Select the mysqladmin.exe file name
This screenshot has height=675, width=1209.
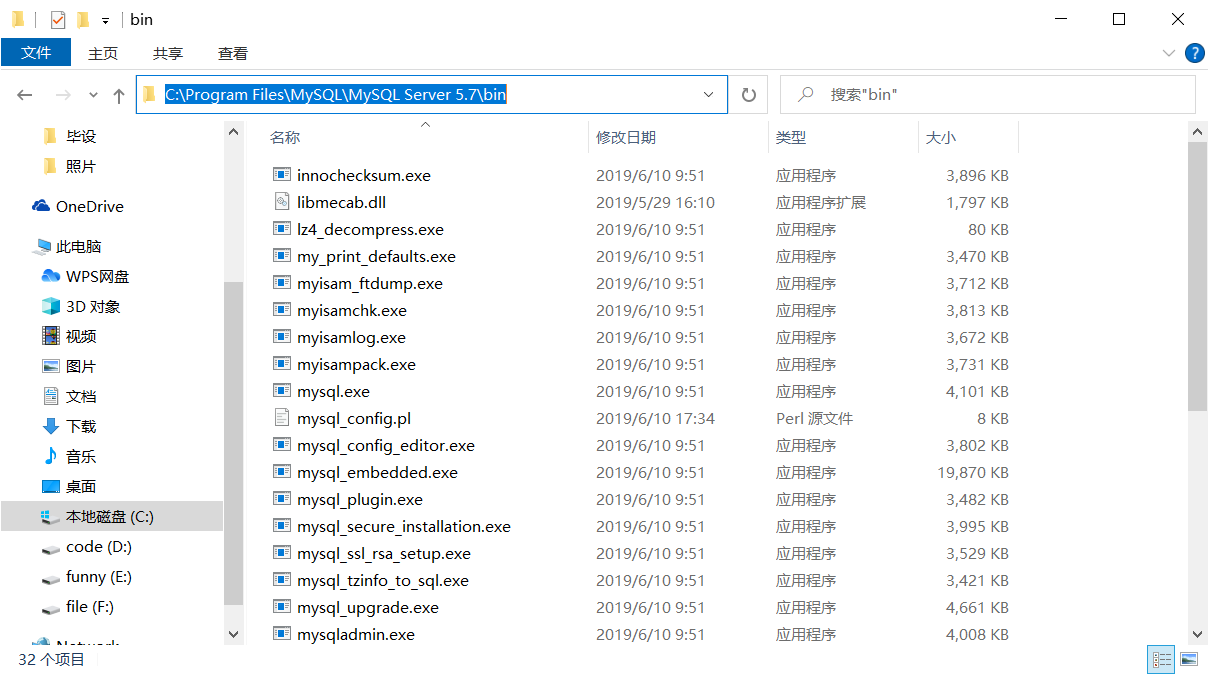pyautogui.click(x=356, y=634)
